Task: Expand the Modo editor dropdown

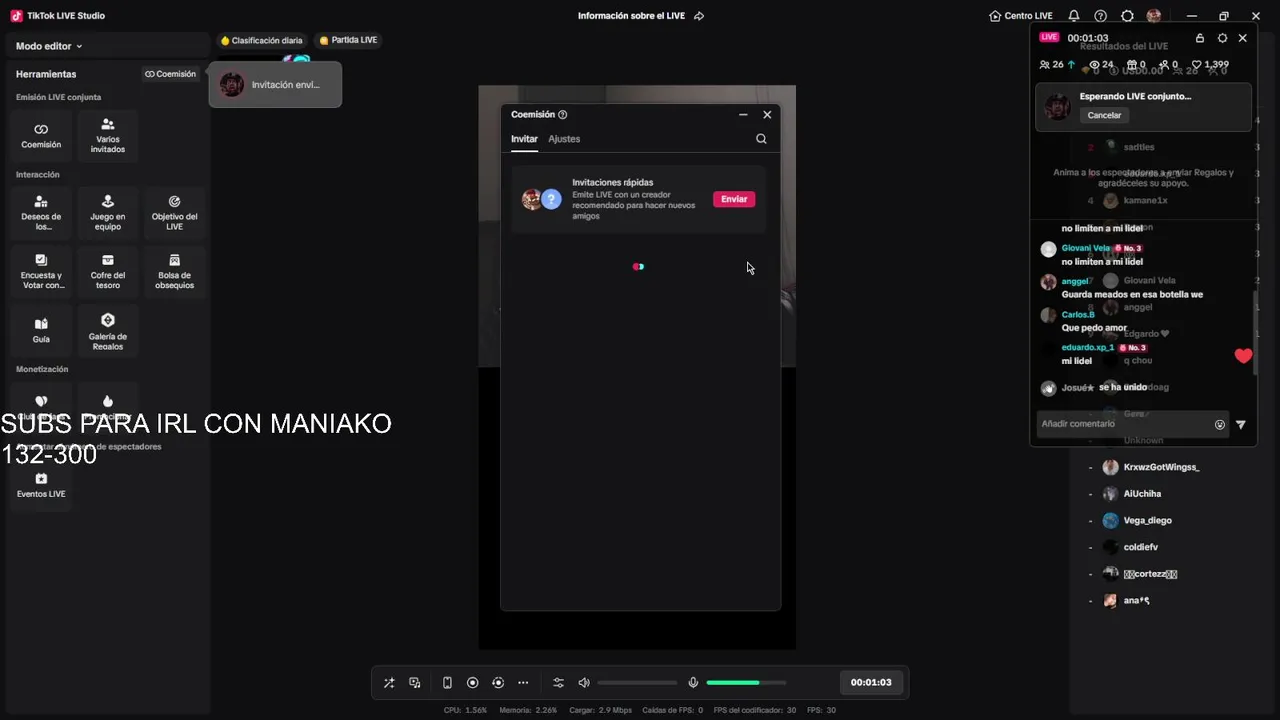Action: (x=49, y=46)
